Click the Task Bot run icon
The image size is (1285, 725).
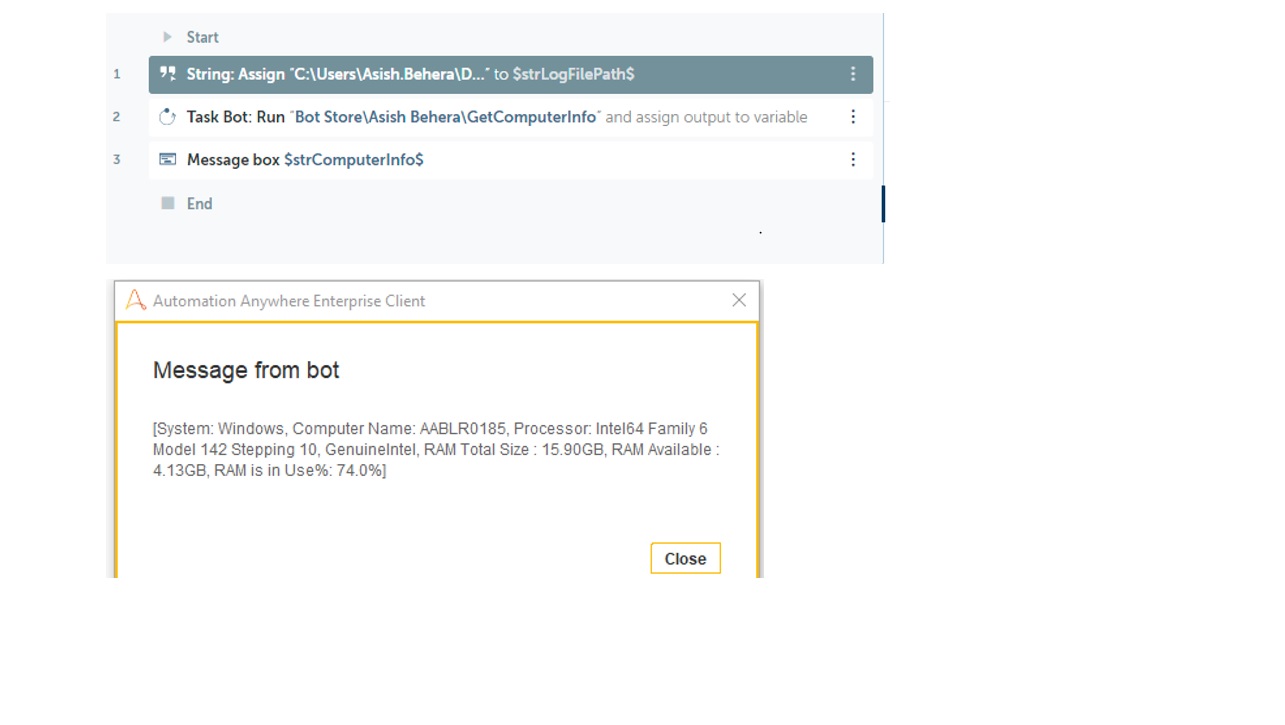(x=168, y=117)
